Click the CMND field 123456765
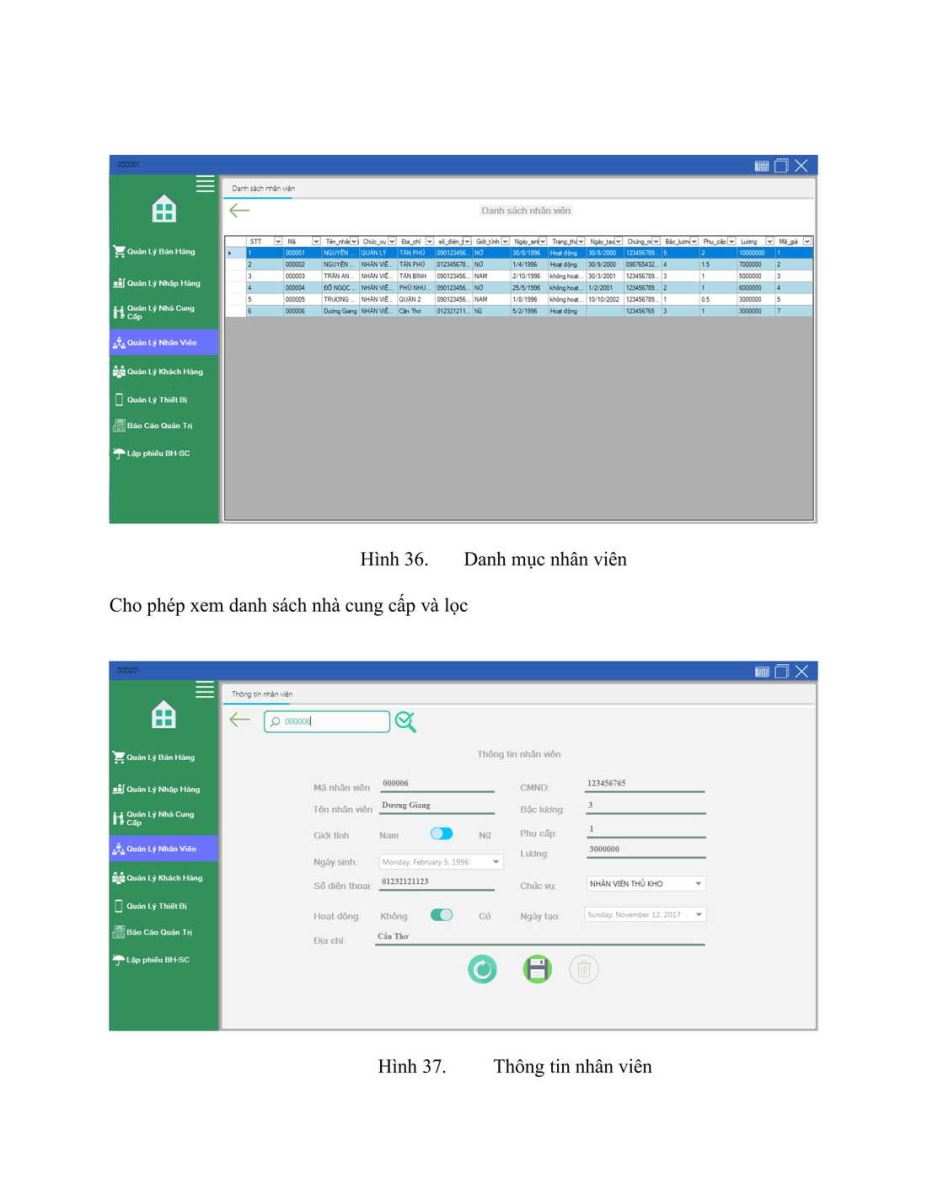The image size is (927, 1200). [643, 784]
